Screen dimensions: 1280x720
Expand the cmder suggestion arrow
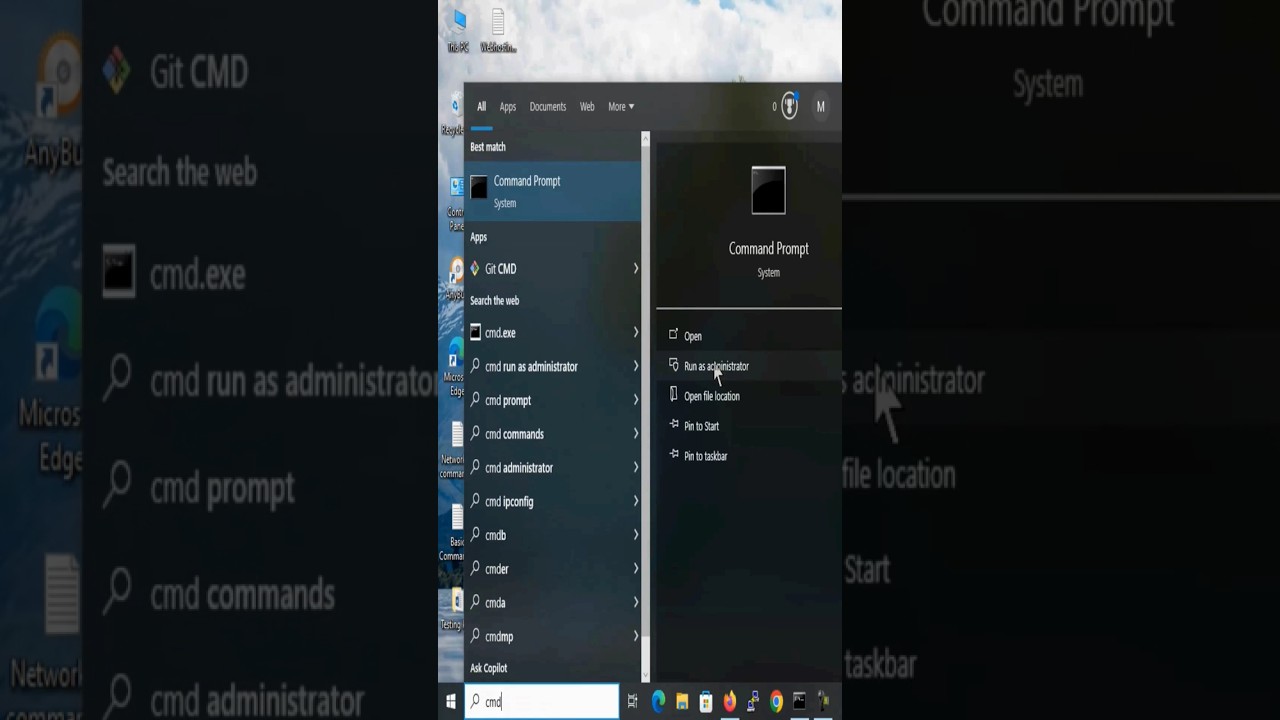(635, 569)
